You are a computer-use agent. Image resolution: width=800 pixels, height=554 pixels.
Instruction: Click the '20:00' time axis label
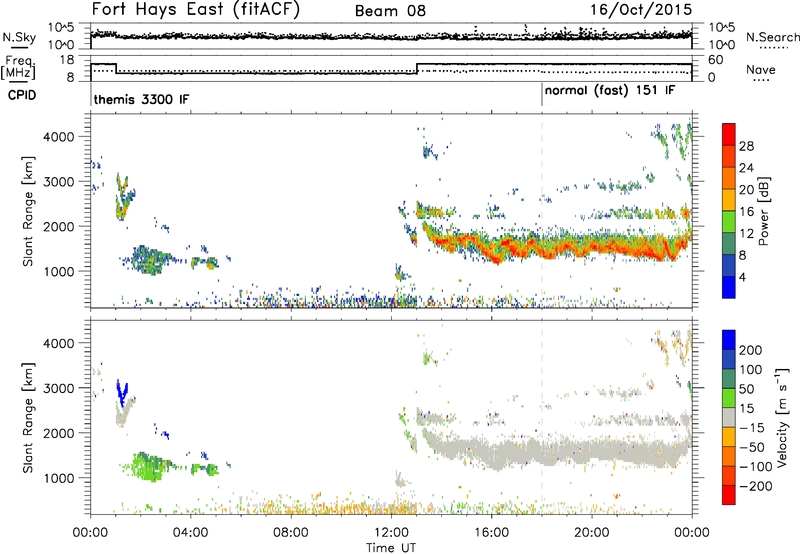(591, 533)
